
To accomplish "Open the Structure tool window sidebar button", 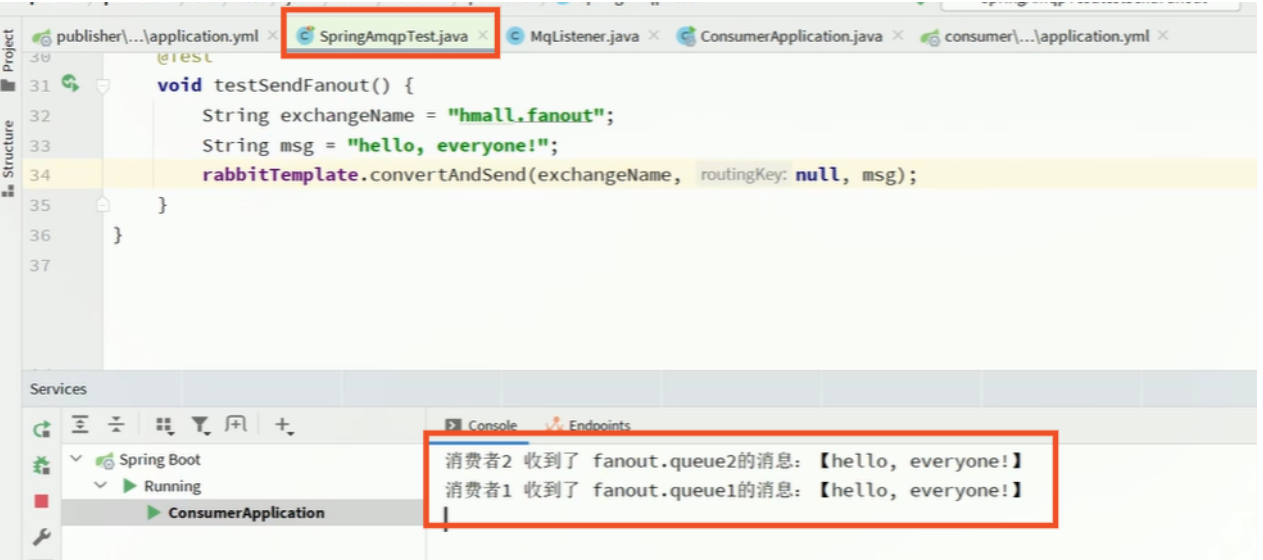I will tap(8, 159).
